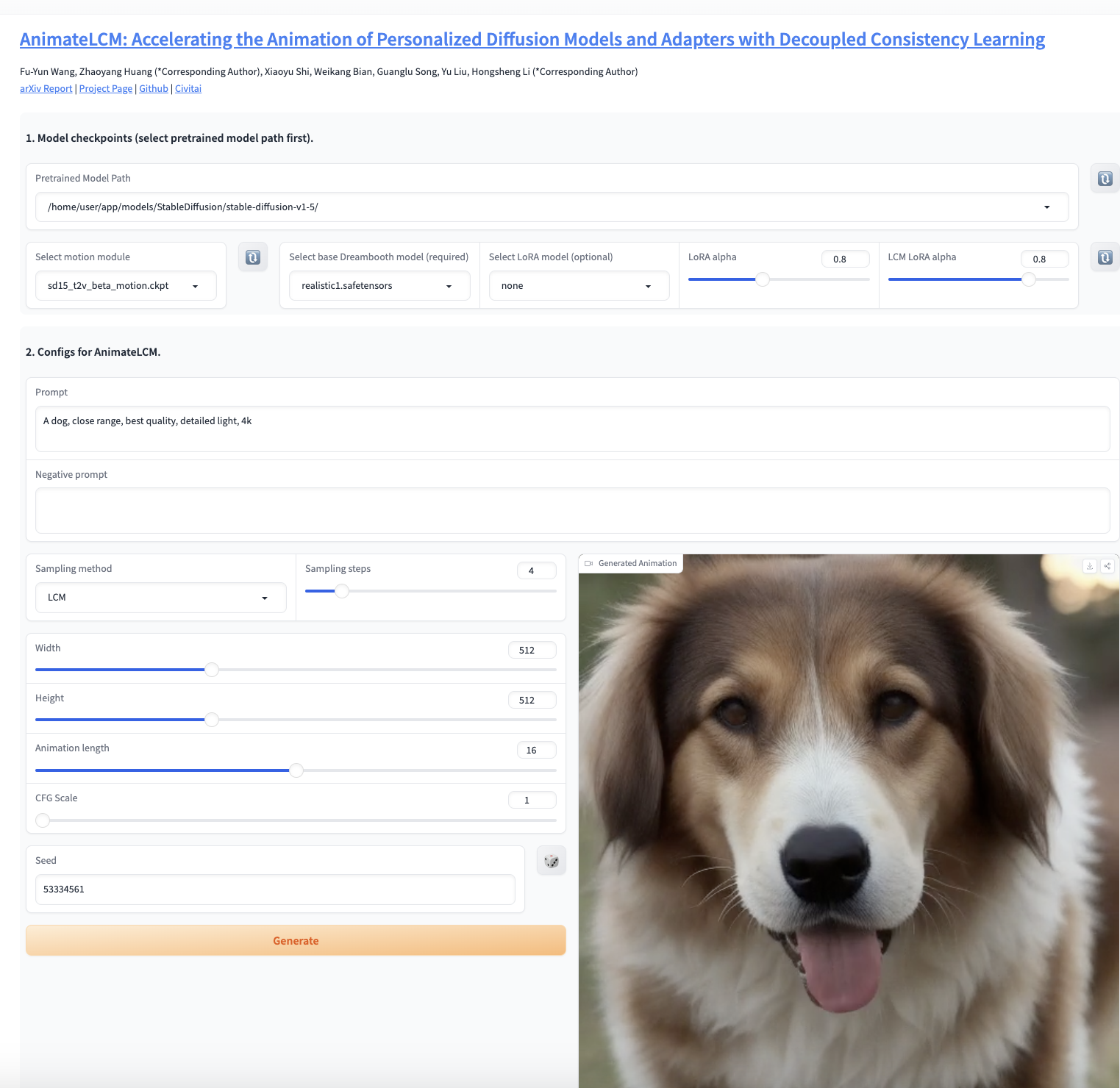Download the generated animation

pyautogui.click(x=1090, y=565)
